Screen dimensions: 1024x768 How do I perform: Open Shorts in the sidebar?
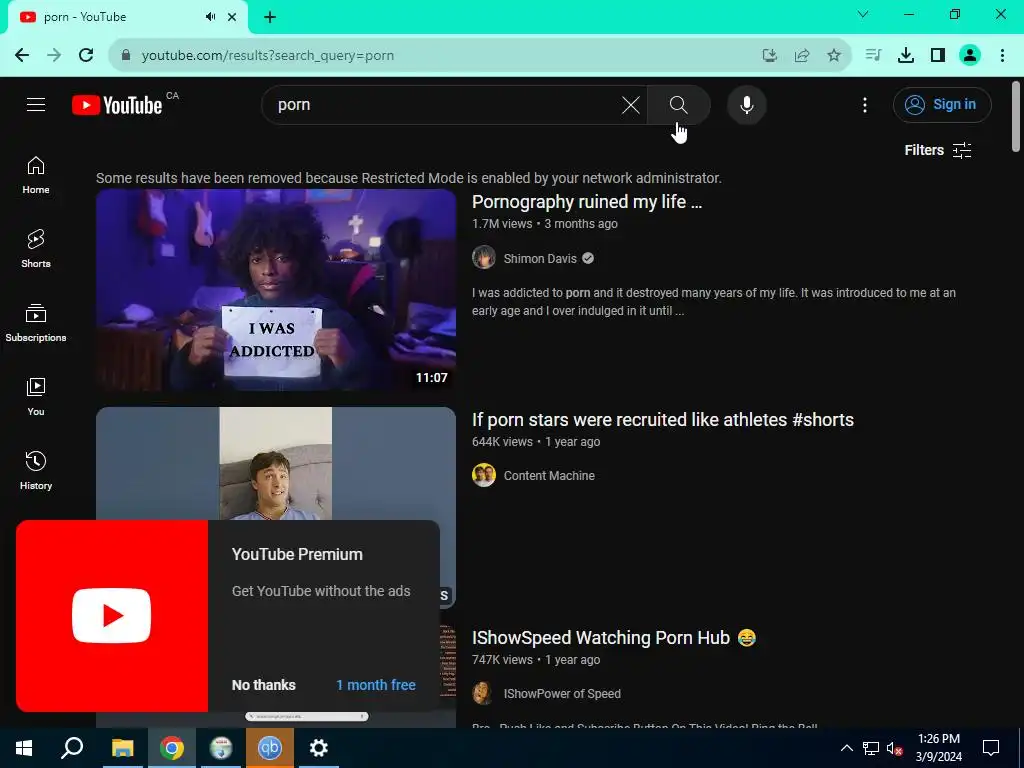click(x=36, y=249)
